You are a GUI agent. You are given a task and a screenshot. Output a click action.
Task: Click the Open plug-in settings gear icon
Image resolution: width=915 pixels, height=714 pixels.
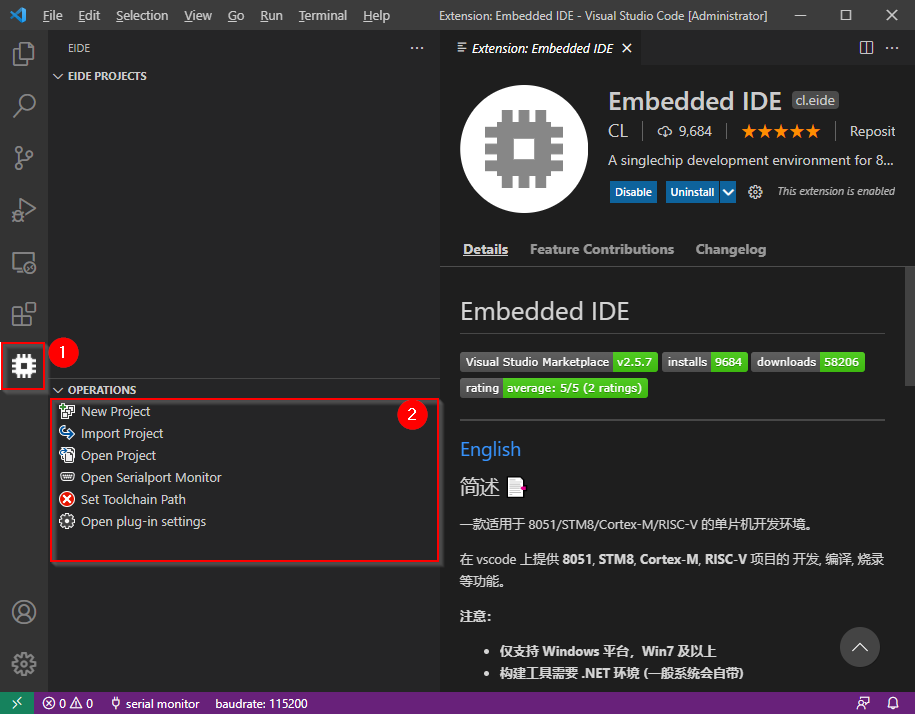tap(67, 521)
